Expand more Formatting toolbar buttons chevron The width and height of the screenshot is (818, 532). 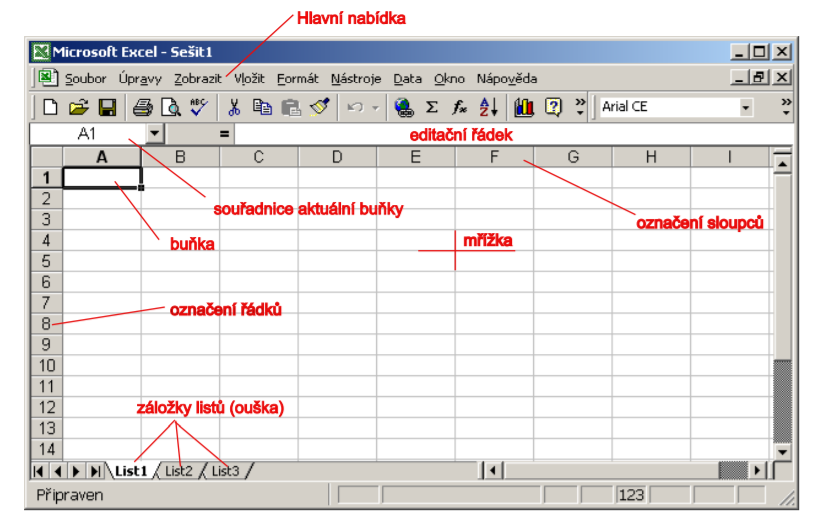786,107
